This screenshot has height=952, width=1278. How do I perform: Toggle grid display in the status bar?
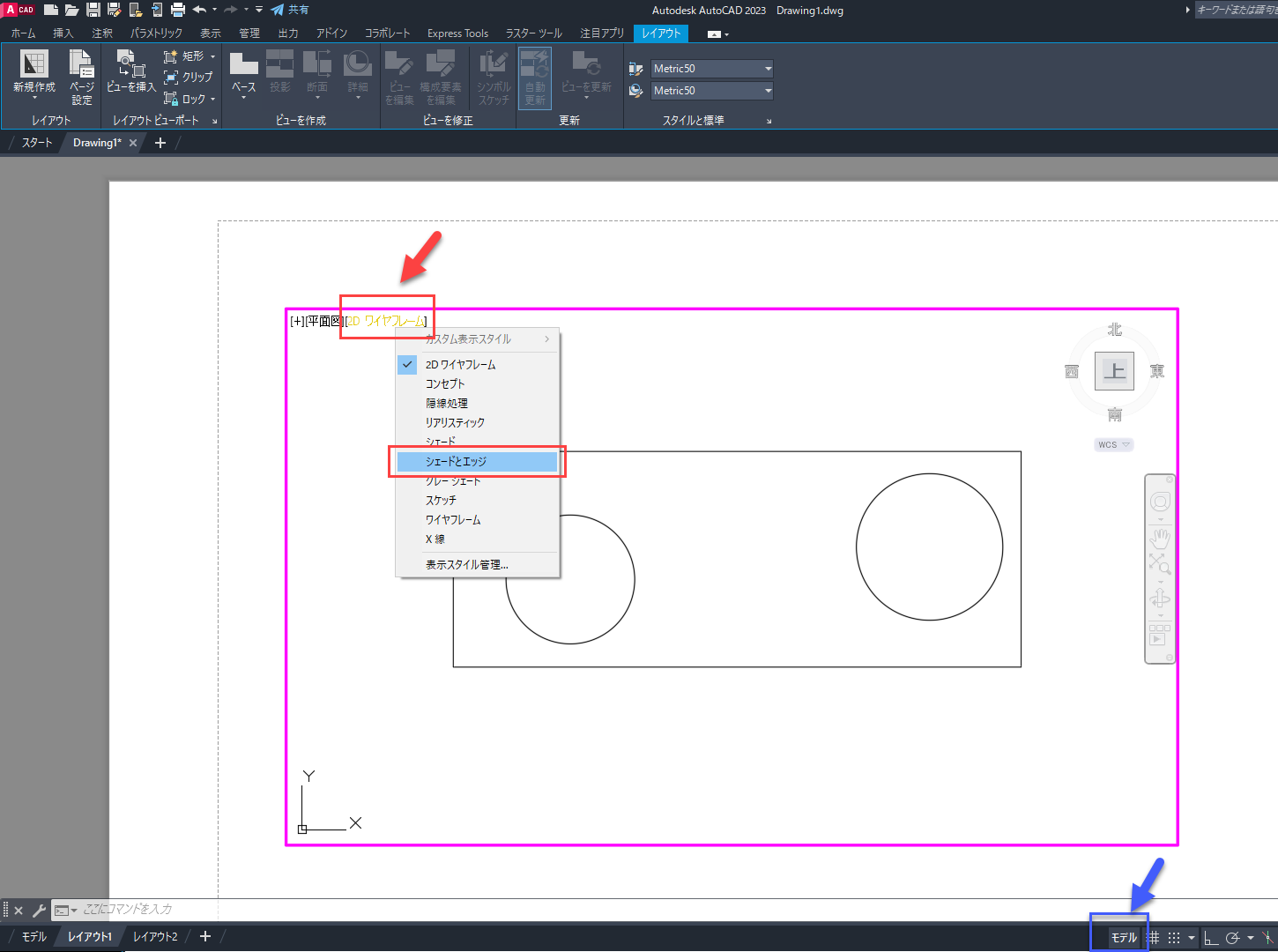(1153, 937)
